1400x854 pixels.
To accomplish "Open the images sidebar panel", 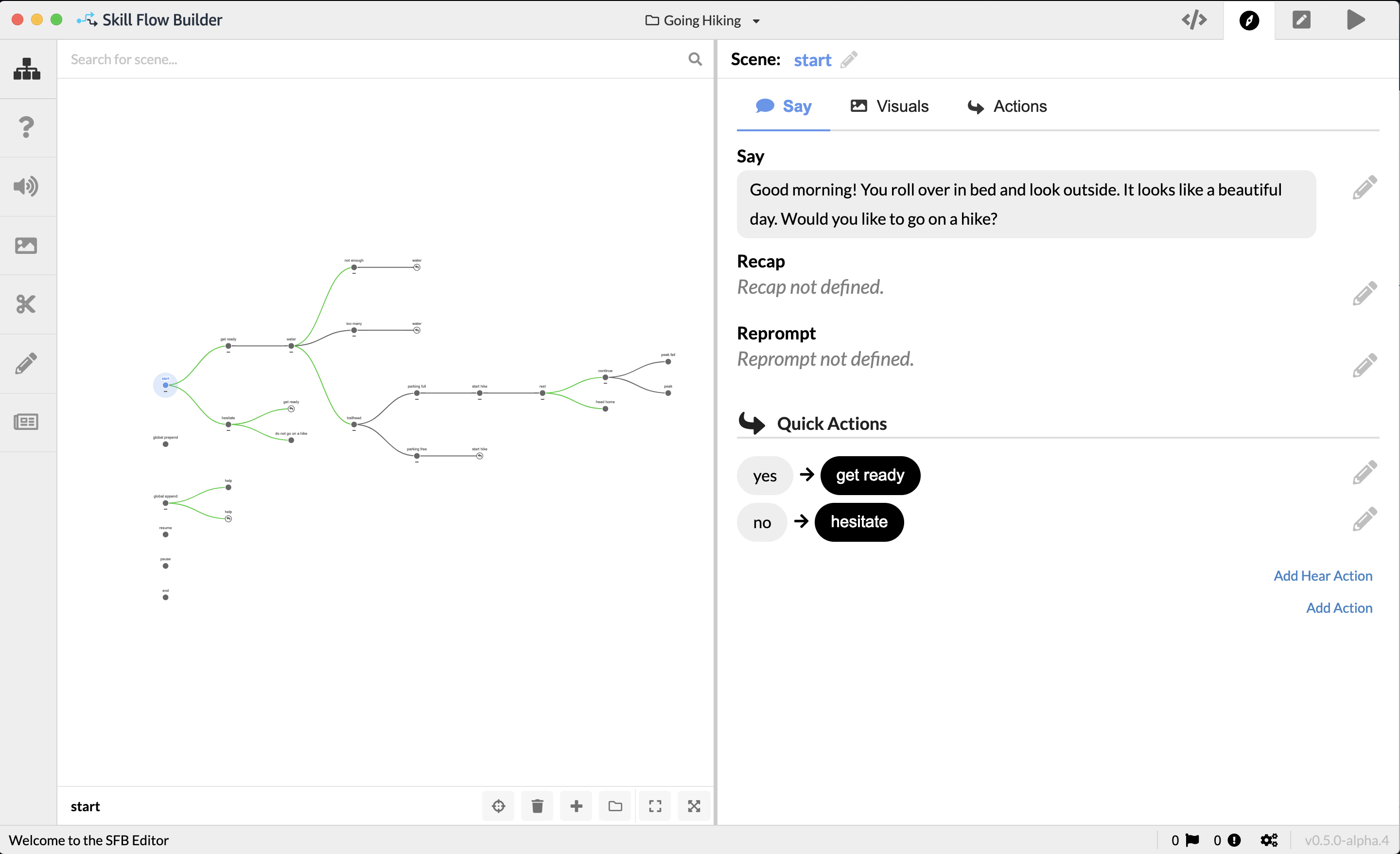I will [x=27, y=246].
